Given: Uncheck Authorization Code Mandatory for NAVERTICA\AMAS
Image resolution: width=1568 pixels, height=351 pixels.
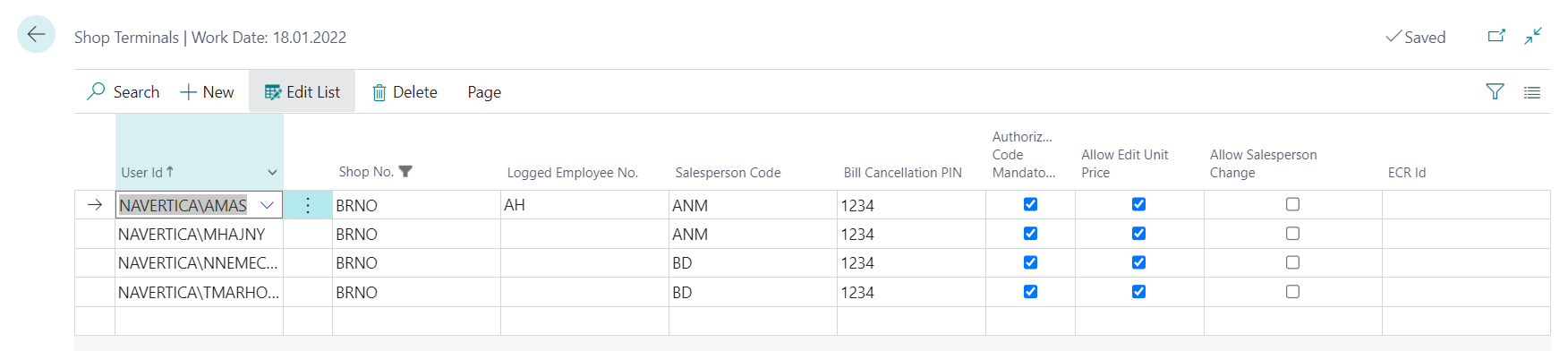Looking at the screenshot, I should 1030,204.
